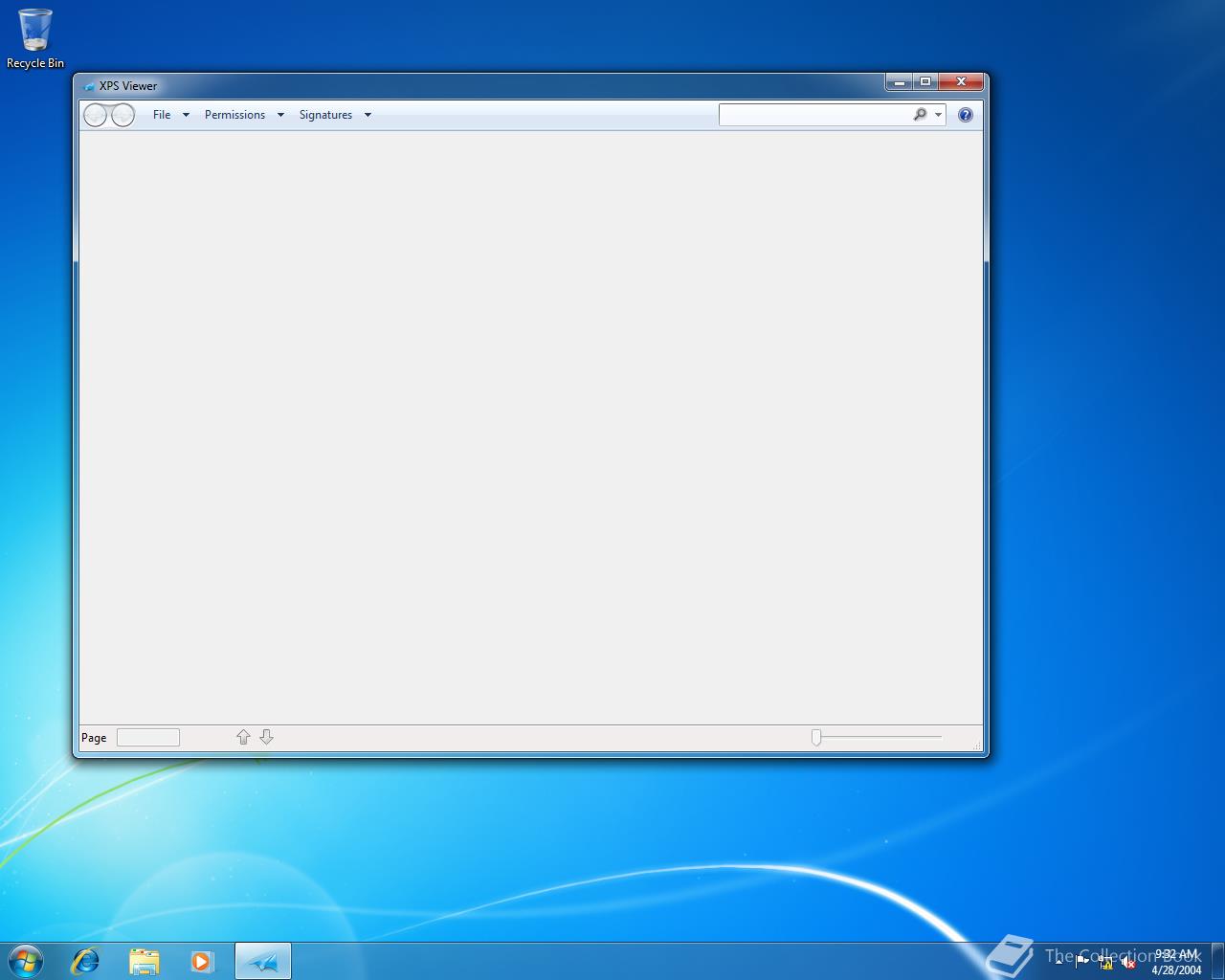The height and width of the screenshot is (980, 1225).
Task: Click the magnifying glass search icon
Action: pyautogui.click(x=920, y=115)
